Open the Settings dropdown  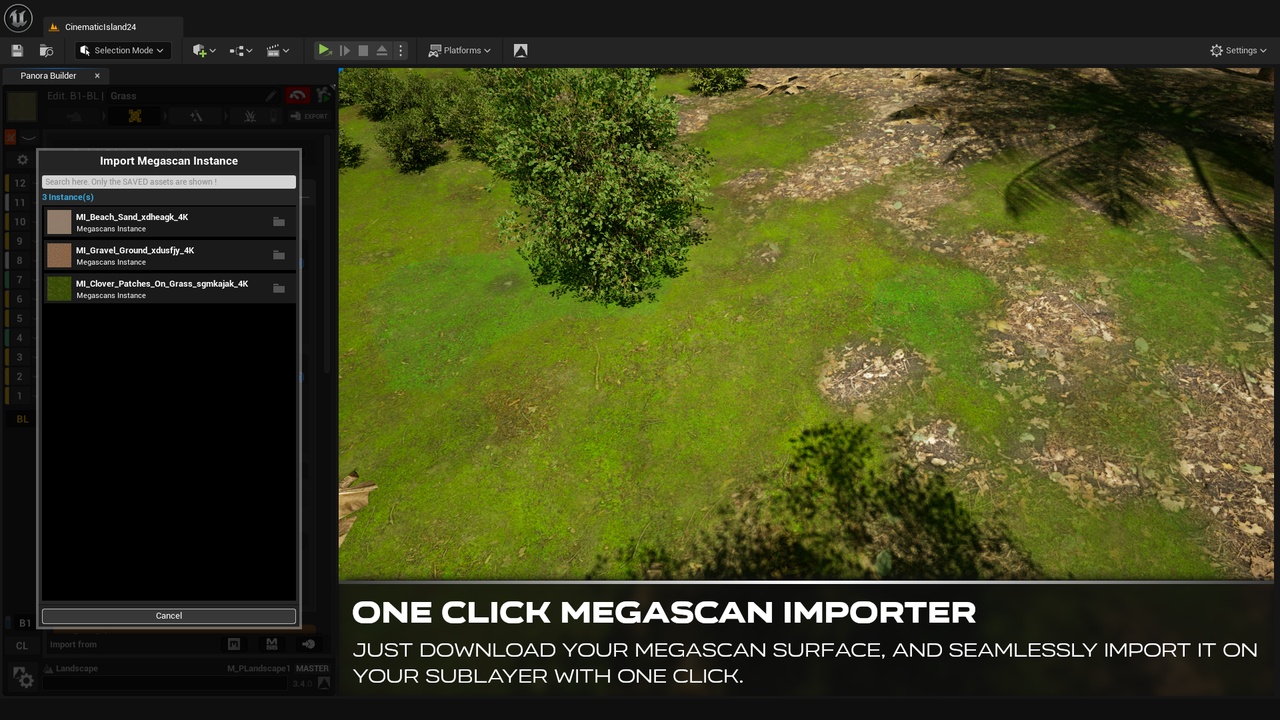click(1238, 50)
